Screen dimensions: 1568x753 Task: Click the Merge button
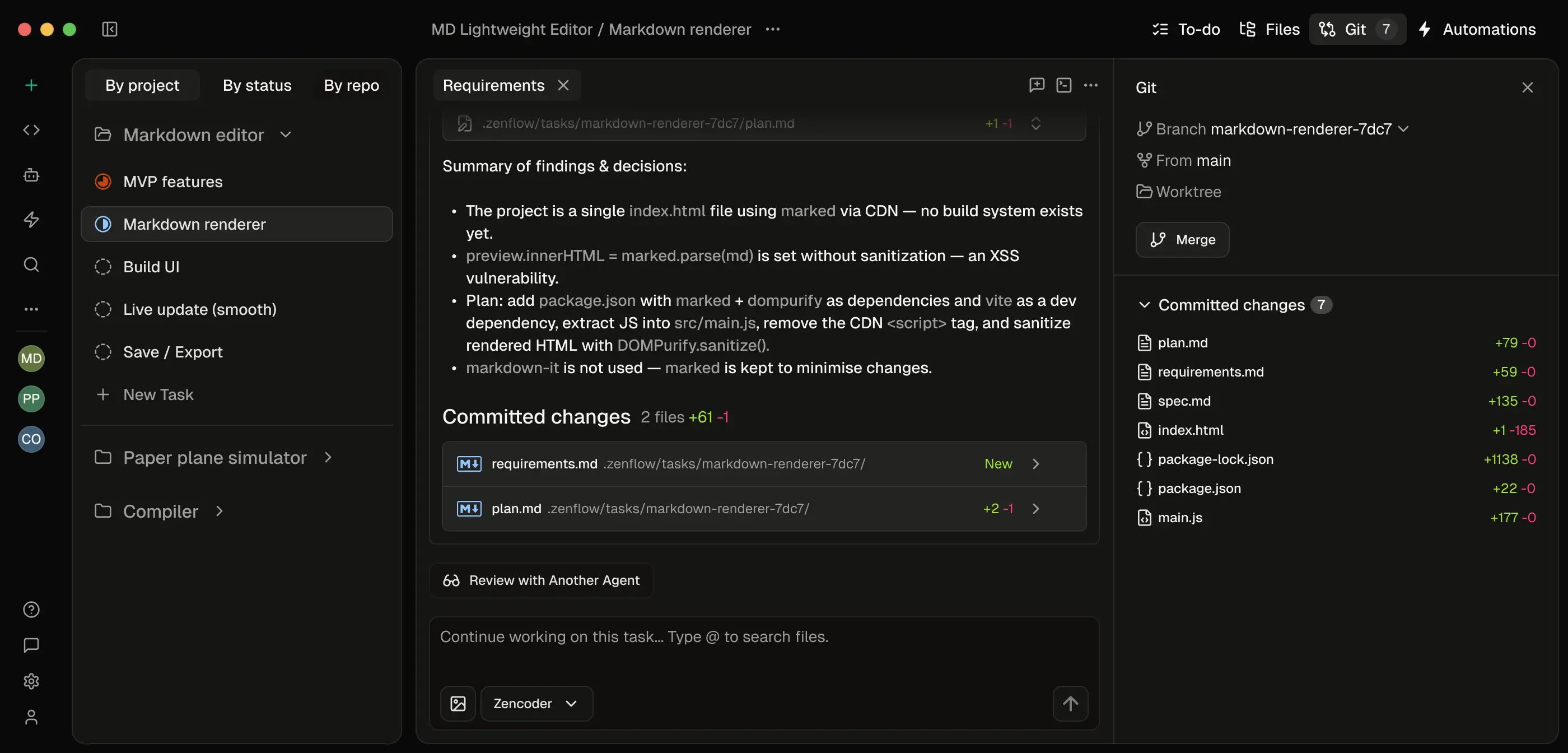coord(1182,239)
